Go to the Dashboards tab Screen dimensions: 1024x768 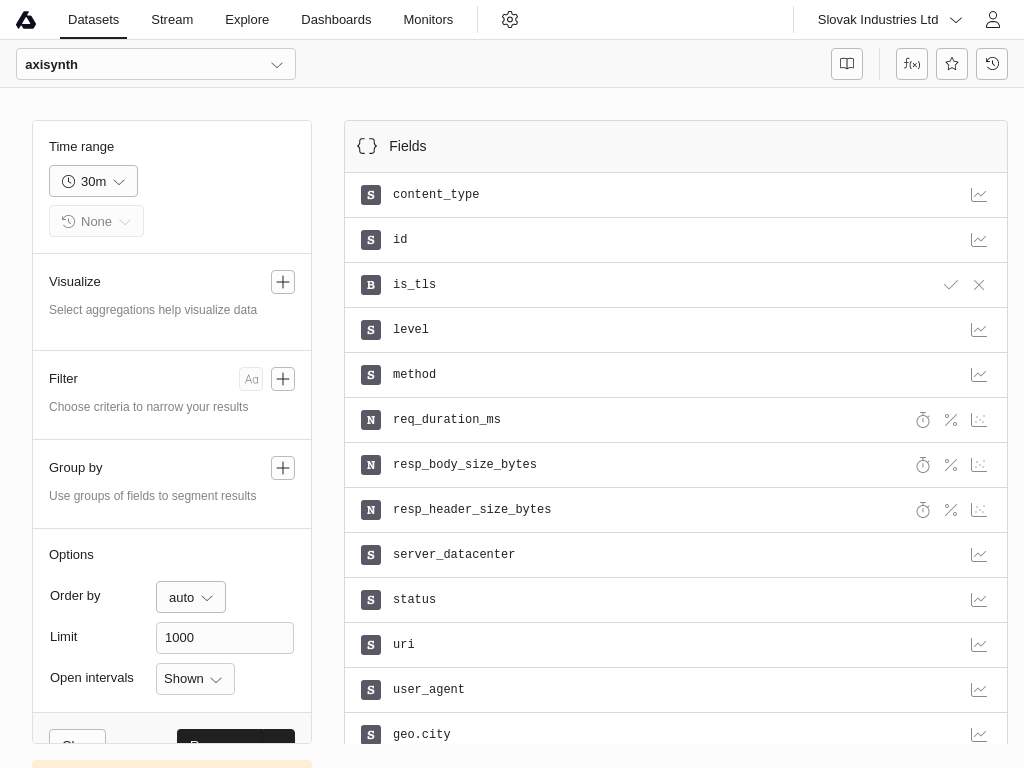(x=336, y=20)
